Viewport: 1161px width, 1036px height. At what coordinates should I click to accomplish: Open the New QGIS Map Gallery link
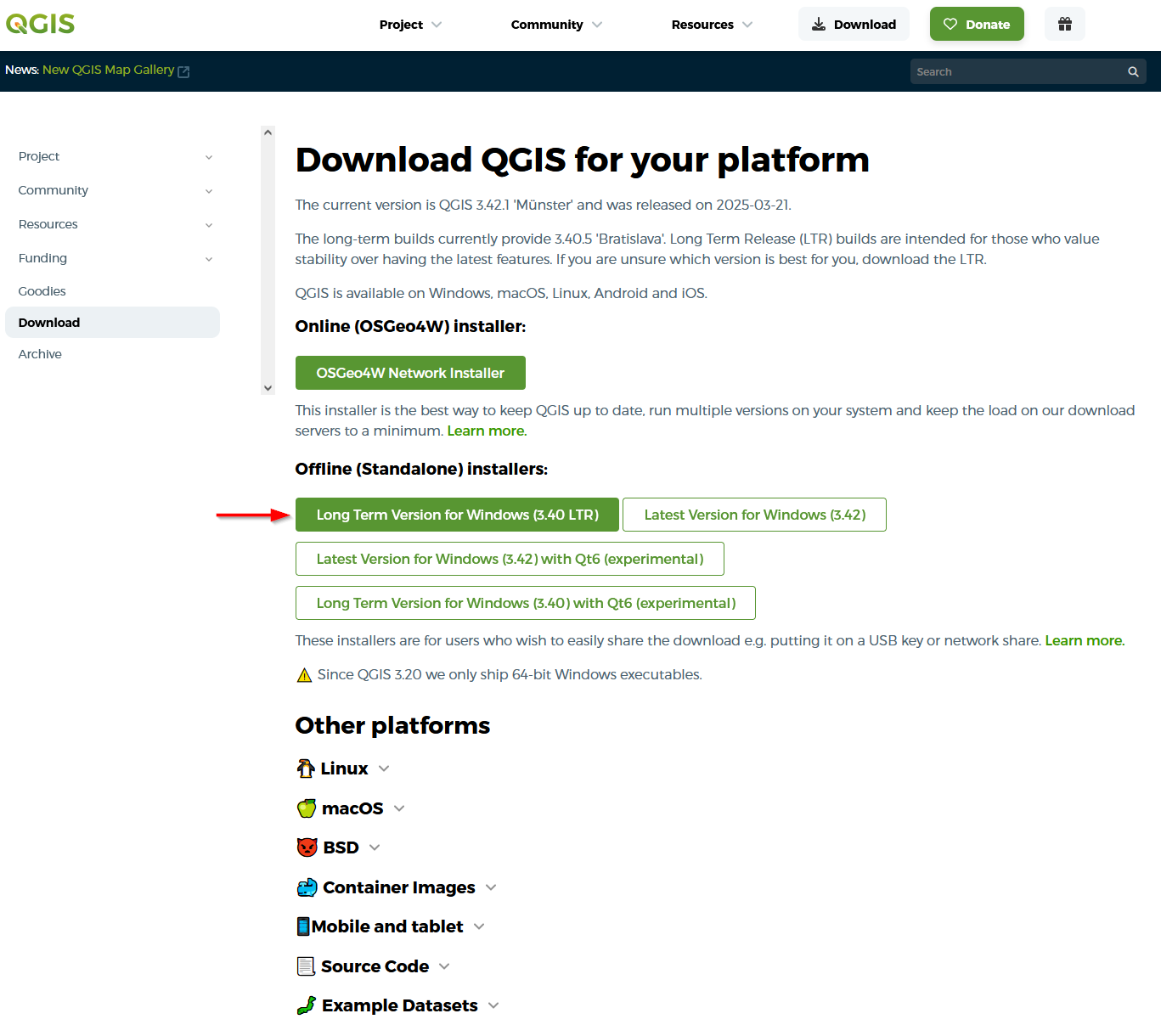(x=109, y=70)
